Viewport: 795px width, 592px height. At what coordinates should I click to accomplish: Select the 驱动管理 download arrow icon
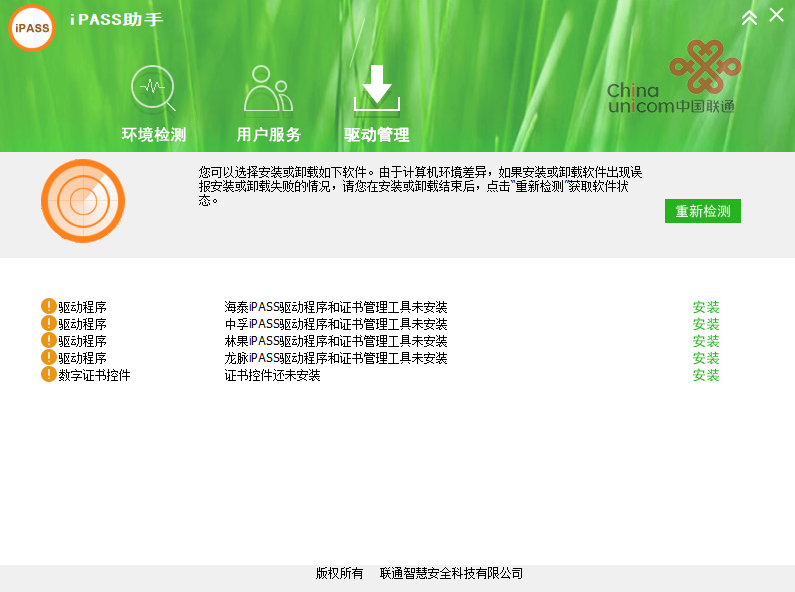tap(376, 89)
